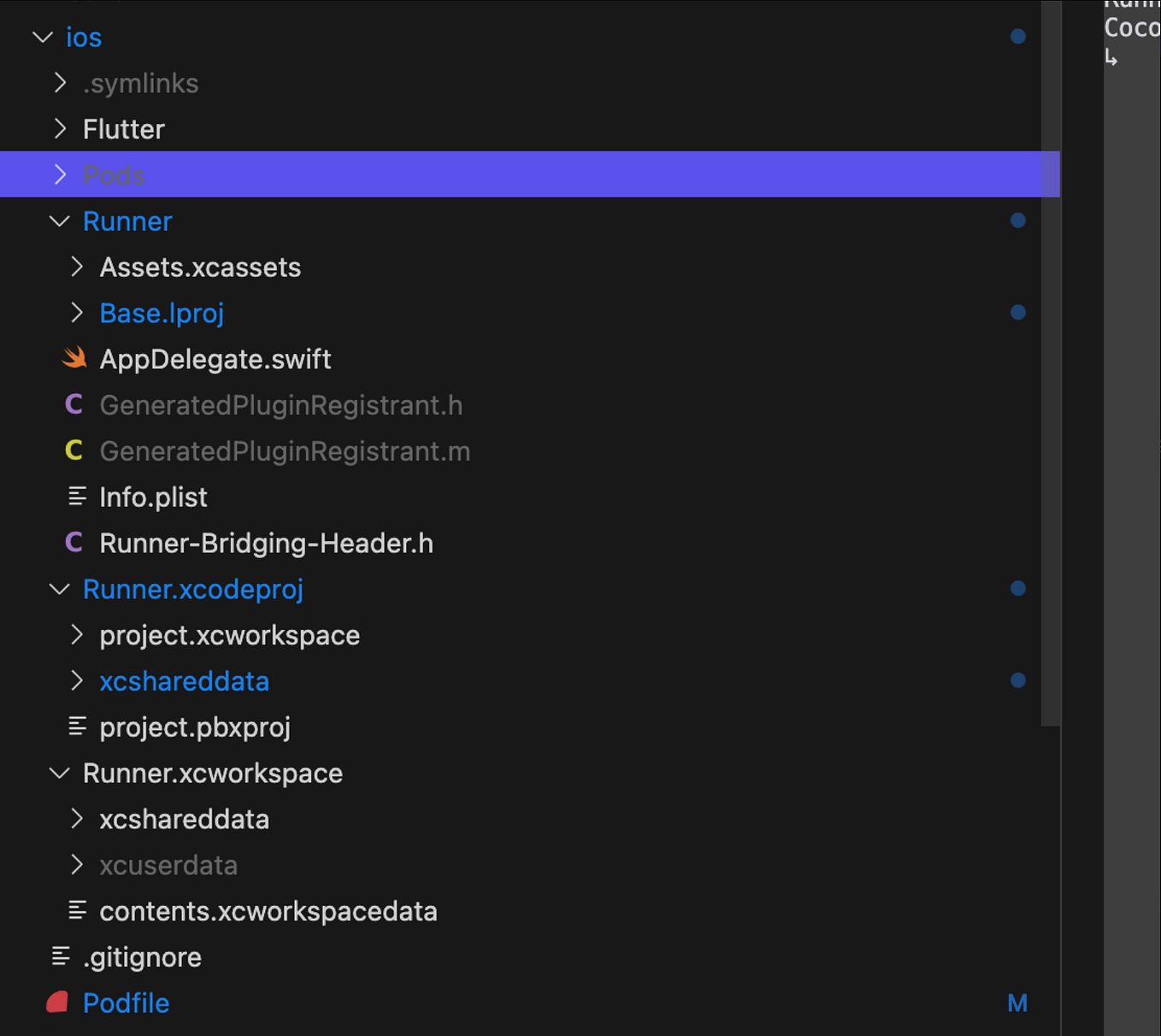The width and height of the screenshot is (1161, 1036).
Task: Select Runner.xcodeproj in the explorer
Action: (193, 588)
